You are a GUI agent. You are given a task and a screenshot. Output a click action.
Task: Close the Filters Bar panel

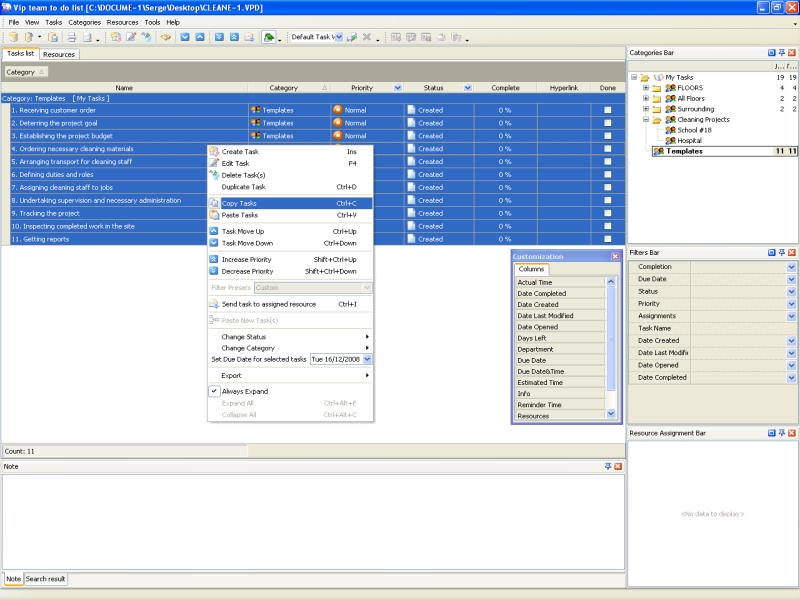(x=792, y=253)
